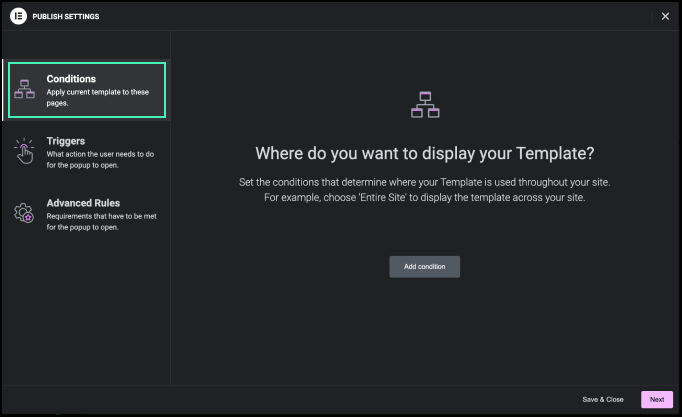682x417 pixels.
Task: Click 'Apply current template to these pages' description
Action: (x=97, y=96)
